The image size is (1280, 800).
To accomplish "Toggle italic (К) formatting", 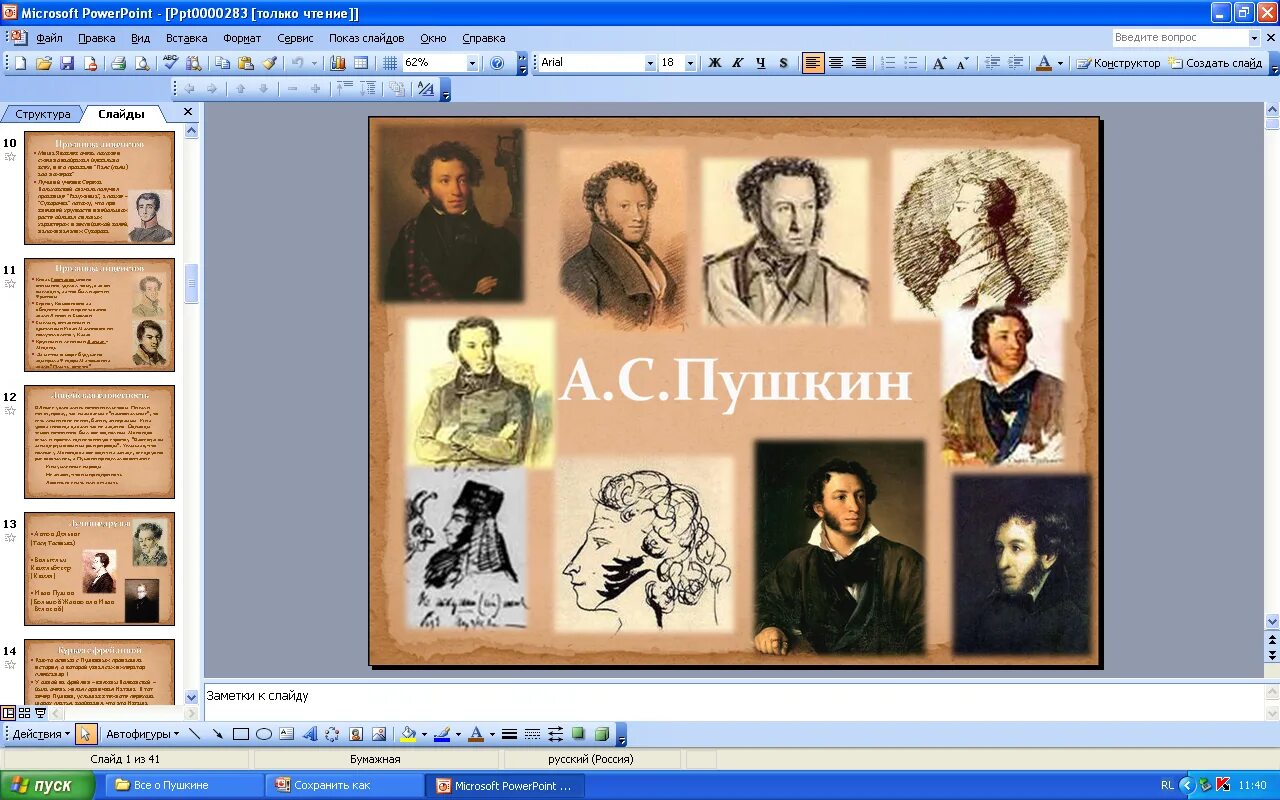I will click(738, 63).
